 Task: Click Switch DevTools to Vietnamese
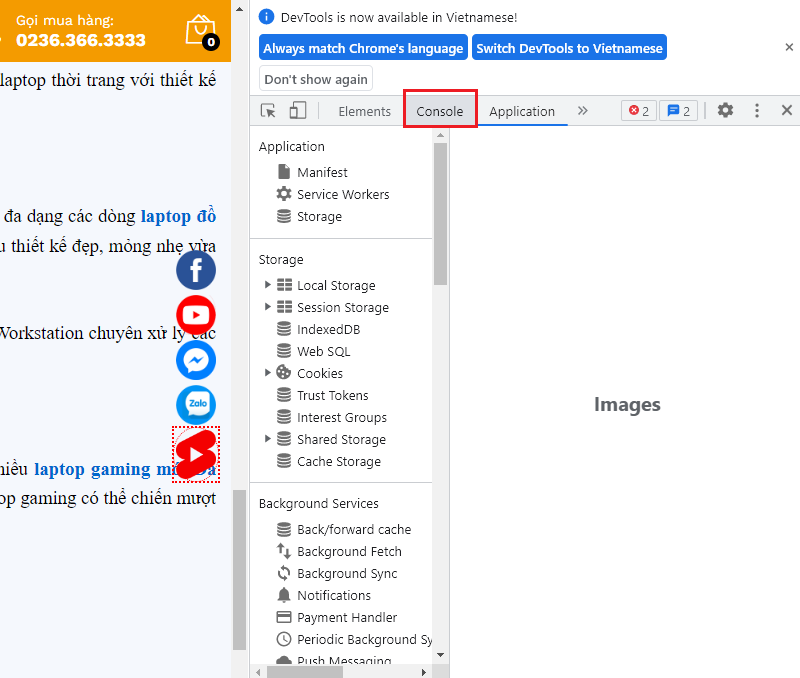(569, 47)
